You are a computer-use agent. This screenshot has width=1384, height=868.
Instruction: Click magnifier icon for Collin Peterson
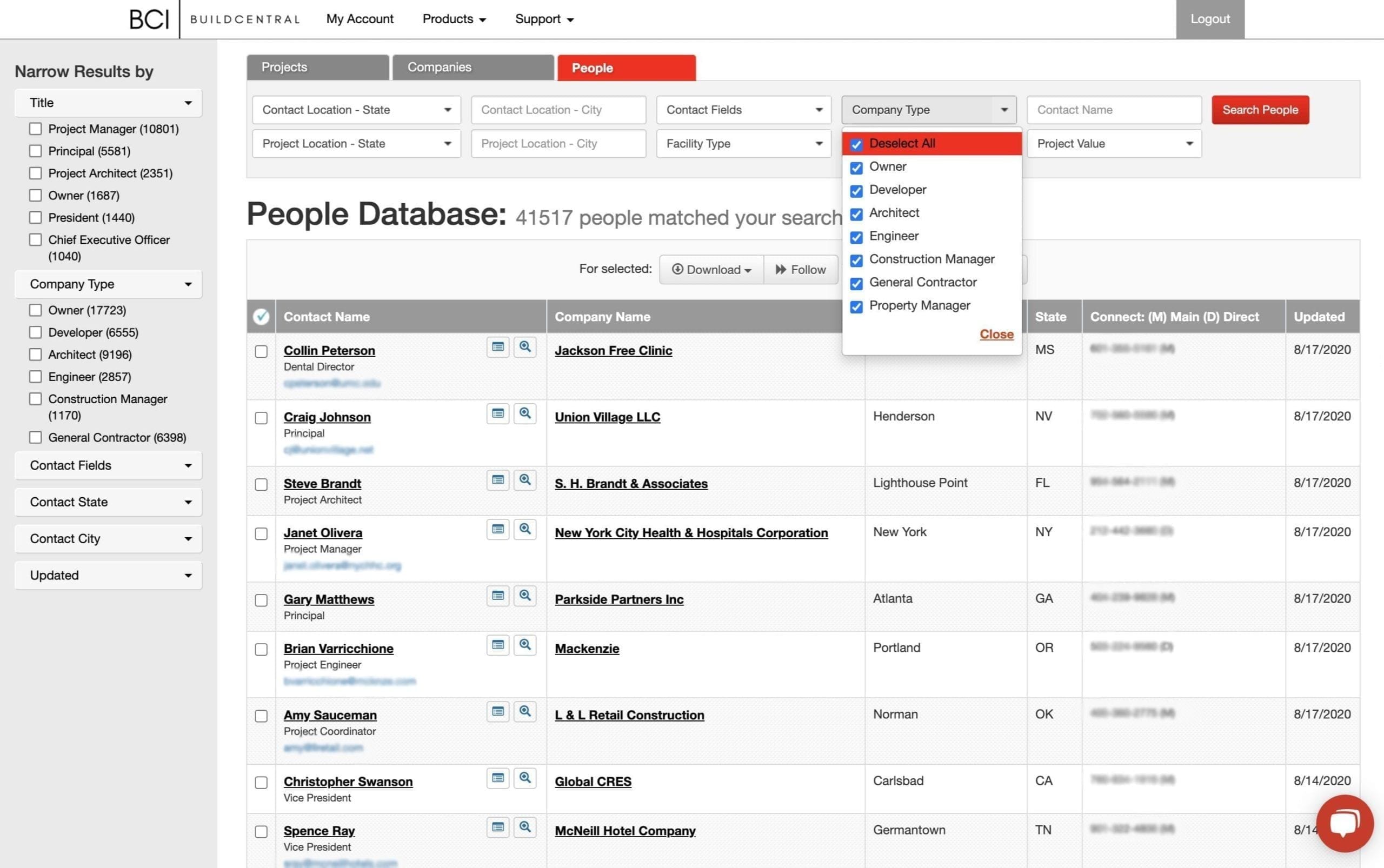point(525,347)
